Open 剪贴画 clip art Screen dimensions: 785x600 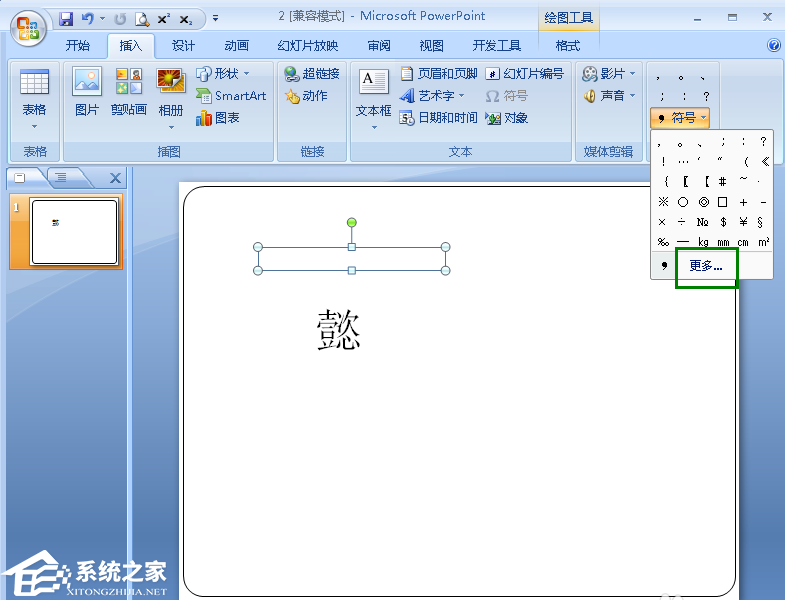pyautogui.click(x=128, y=92)
